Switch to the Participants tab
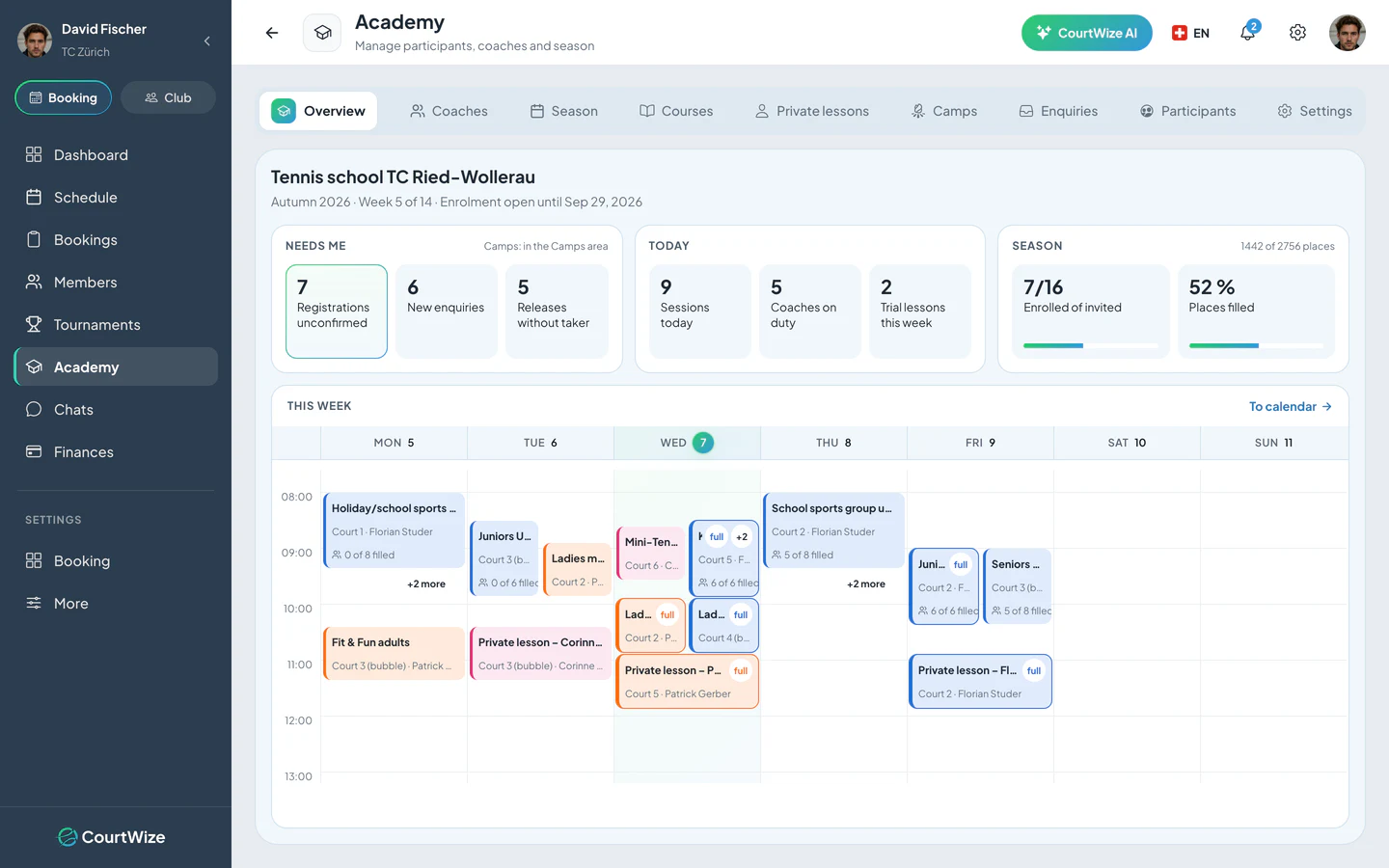 (1187, 111)
